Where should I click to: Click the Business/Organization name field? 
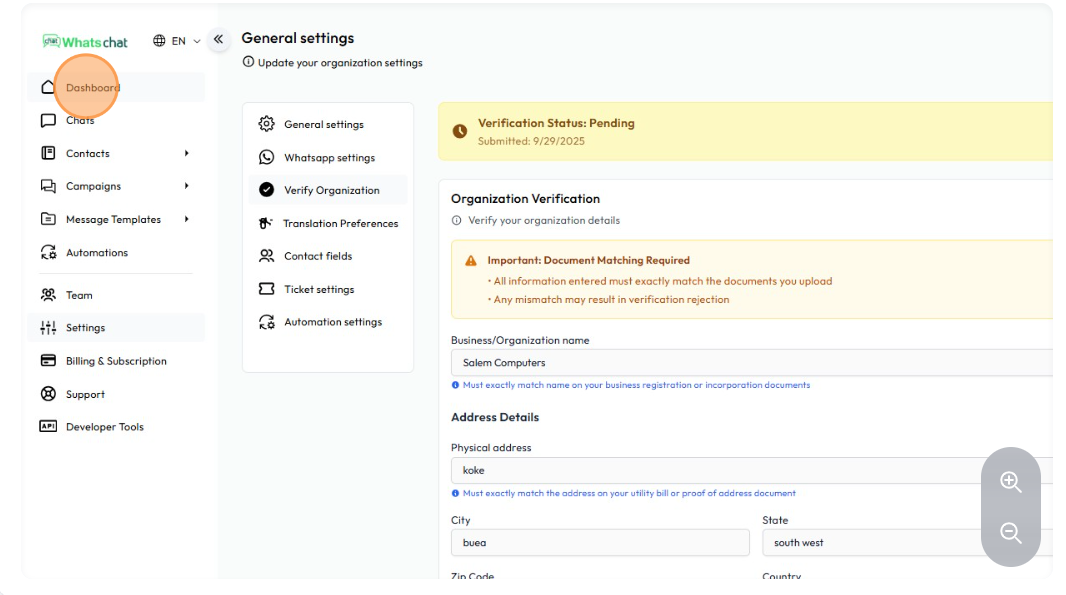(x=750, y=363)
